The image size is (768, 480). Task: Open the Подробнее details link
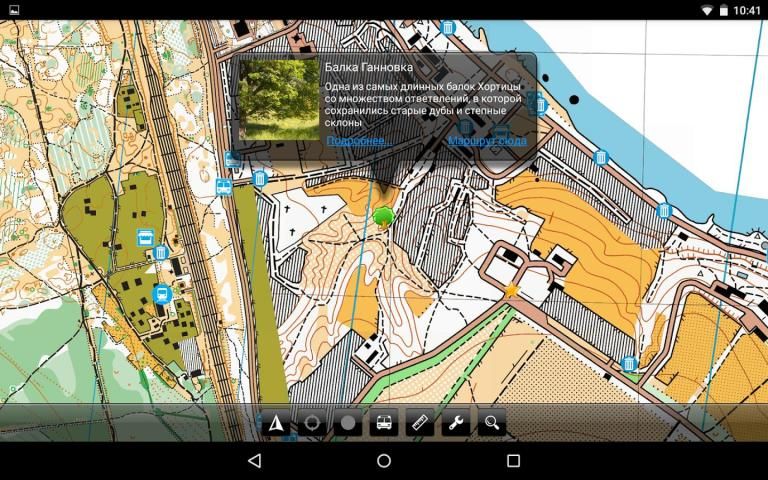(356, 141)
